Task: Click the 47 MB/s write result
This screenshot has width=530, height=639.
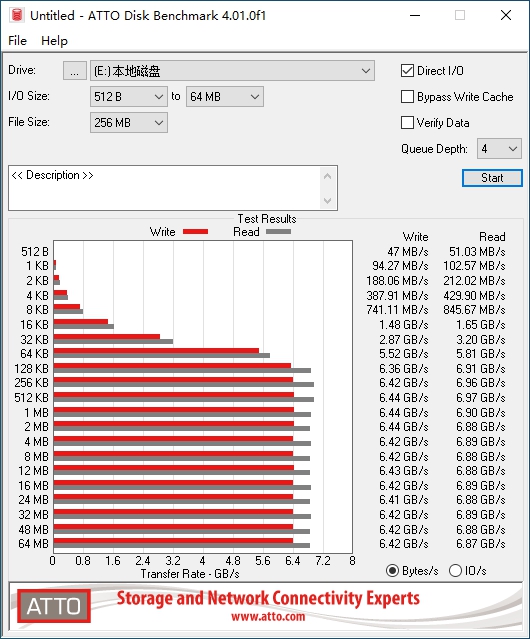Action: pyautogui.click(x=408, y=251)
